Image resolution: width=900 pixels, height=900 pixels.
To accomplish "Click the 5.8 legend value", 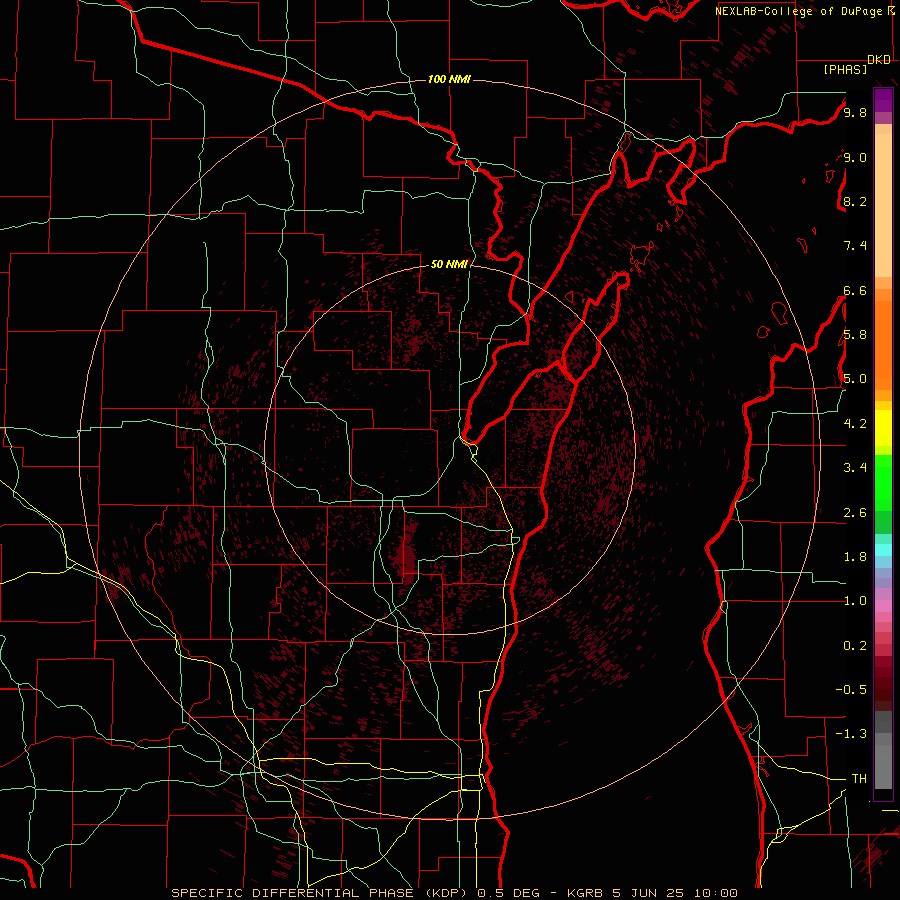I will coord(855,335).
